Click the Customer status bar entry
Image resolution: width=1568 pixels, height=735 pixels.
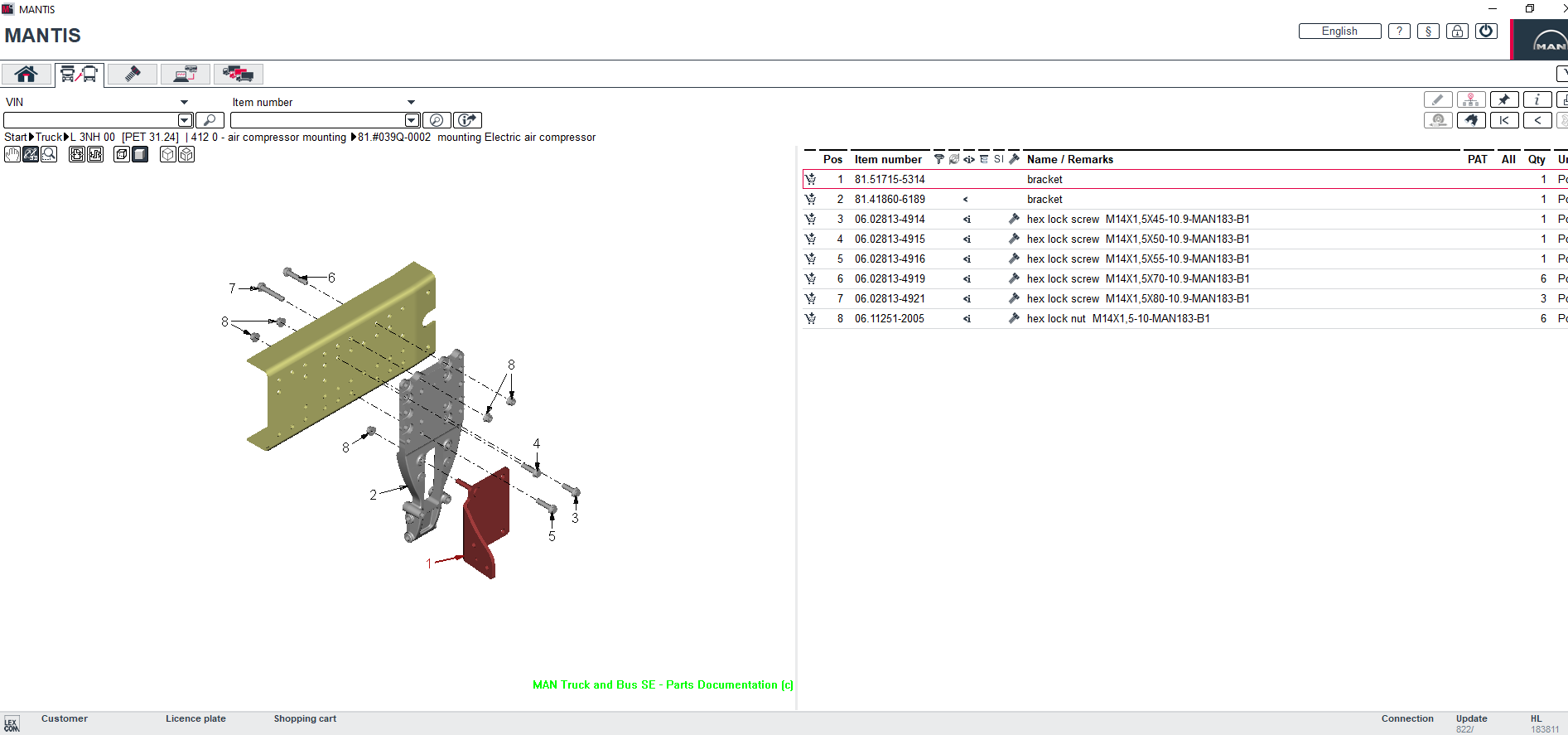point(65,718)
